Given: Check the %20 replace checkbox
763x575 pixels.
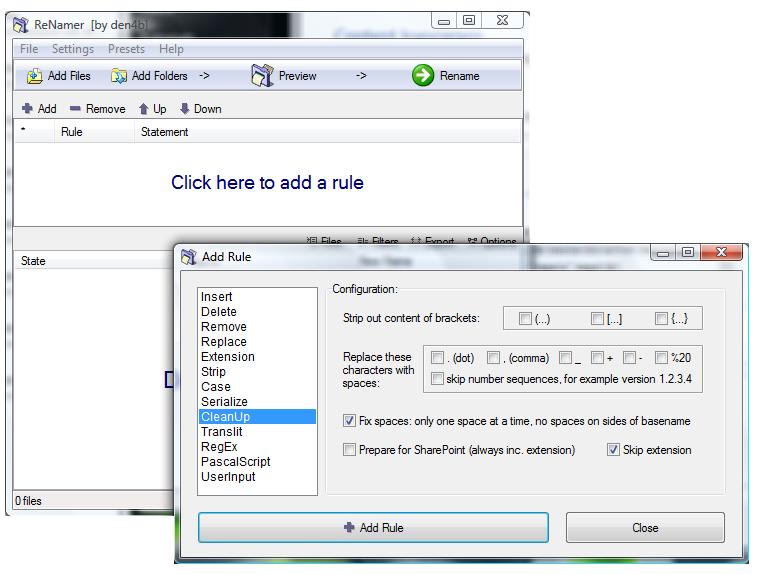Looking at the screenshot, I should (661, 358).
